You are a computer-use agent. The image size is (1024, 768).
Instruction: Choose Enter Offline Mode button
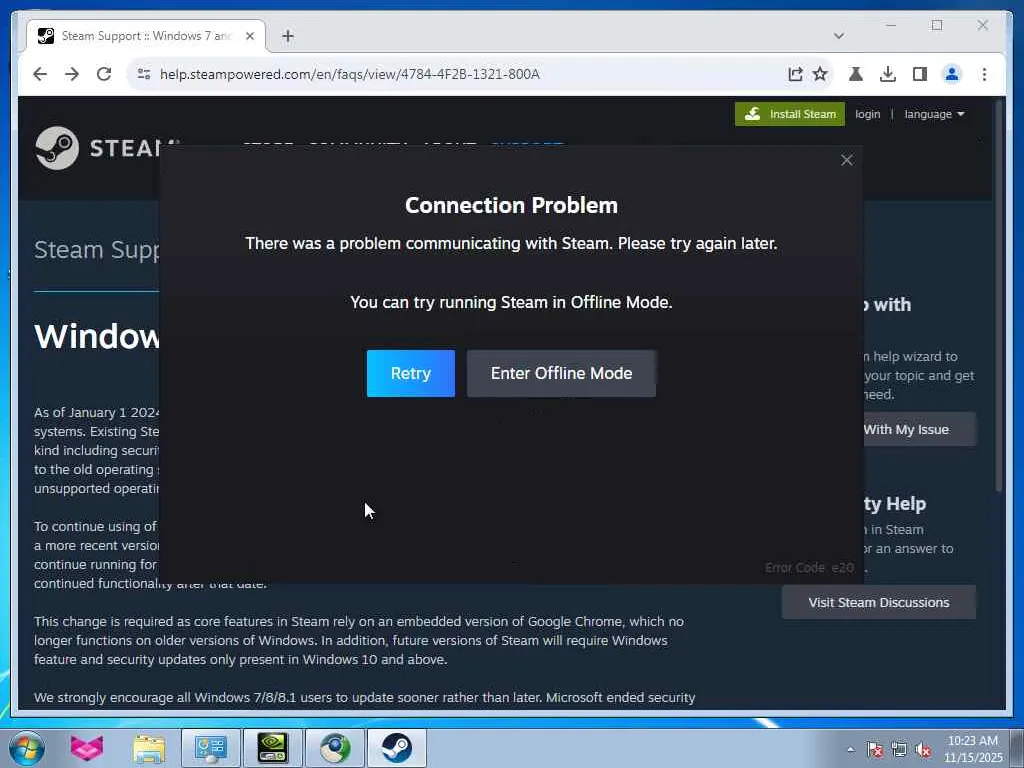click(561, 373)
